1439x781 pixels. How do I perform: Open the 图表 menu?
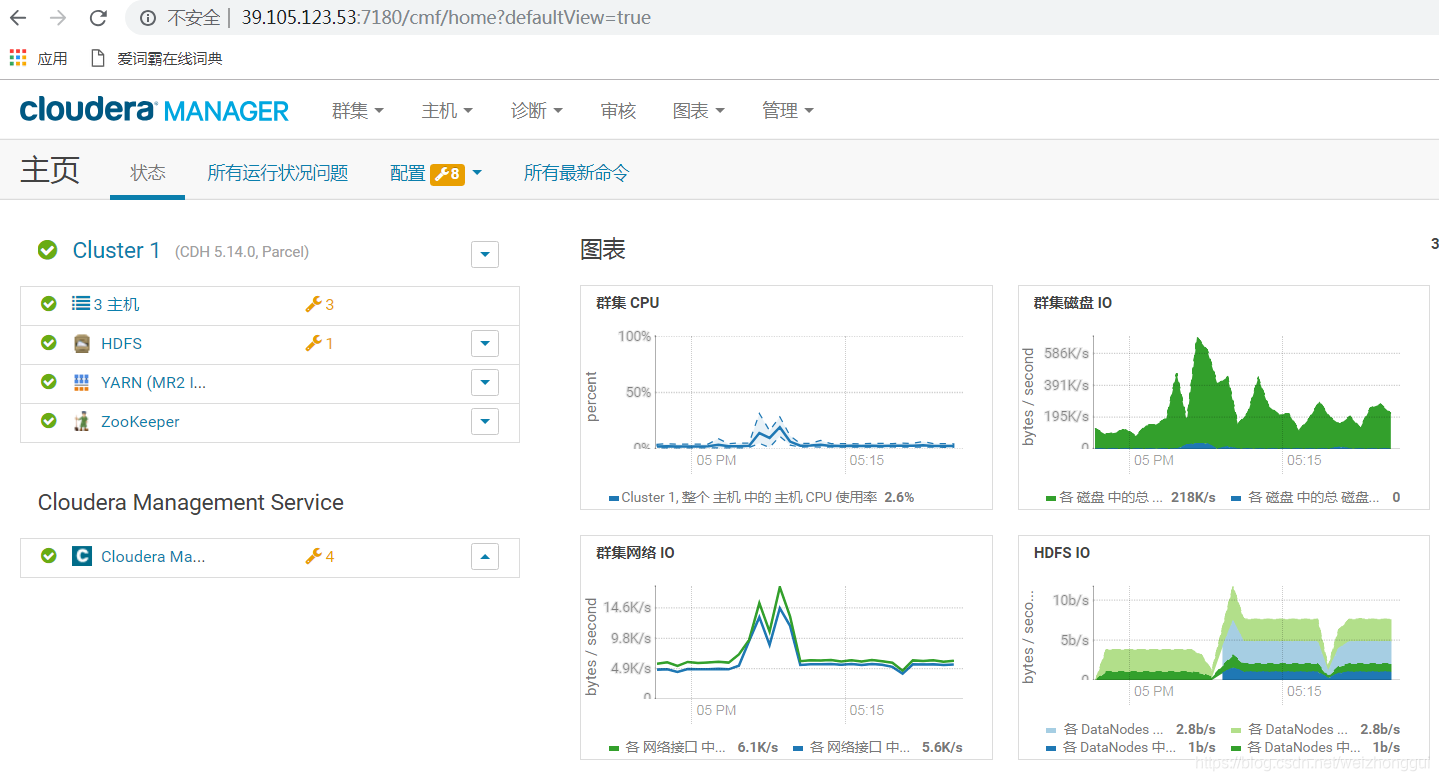pyautogui.click(x=699, y=111)
